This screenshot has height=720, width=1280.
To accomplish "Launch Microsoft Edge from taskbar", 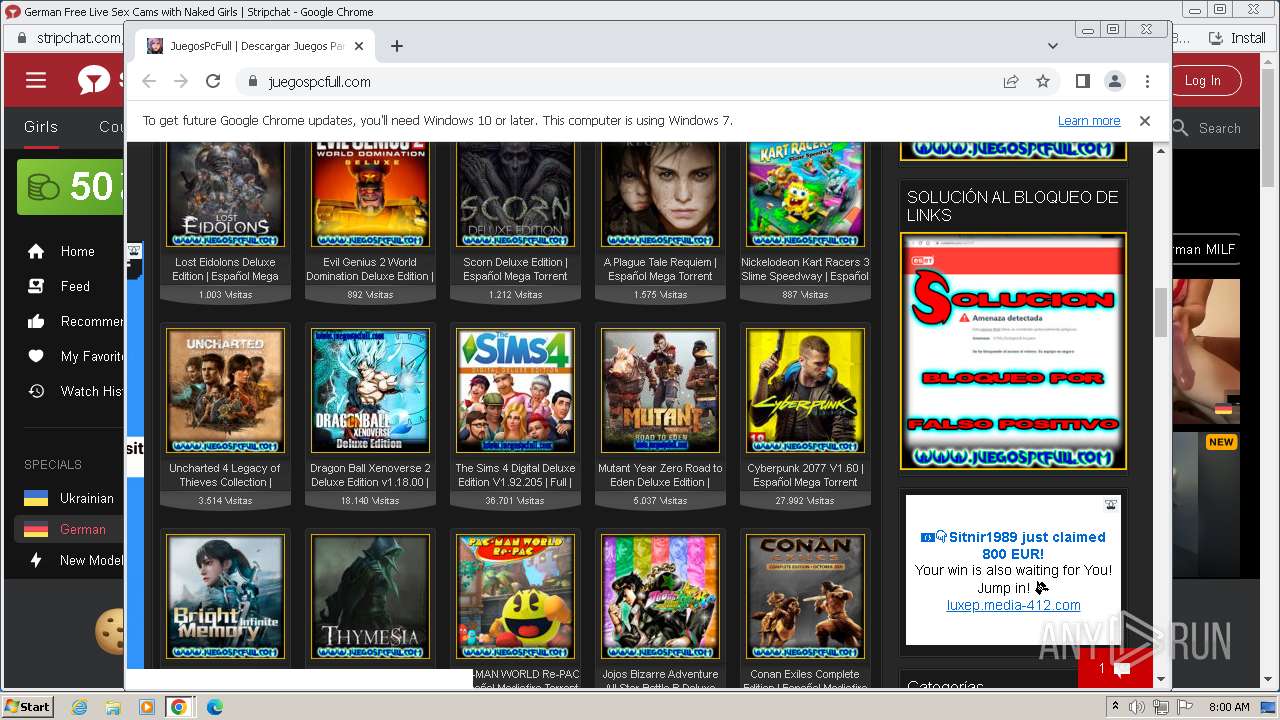I will click(x=214, y=707).
